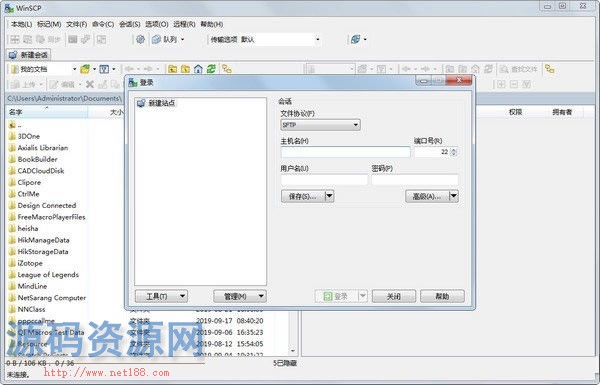
Task: Click the local panel filter icon
Action: point(104,69)
